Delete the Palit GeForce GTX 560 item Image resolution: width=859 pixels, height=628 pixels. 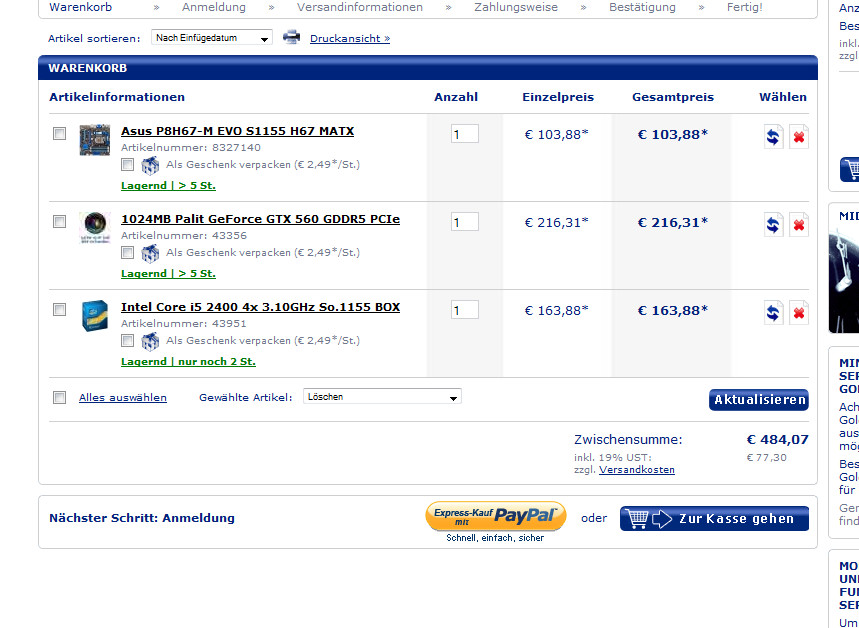(x=799, y=225)
